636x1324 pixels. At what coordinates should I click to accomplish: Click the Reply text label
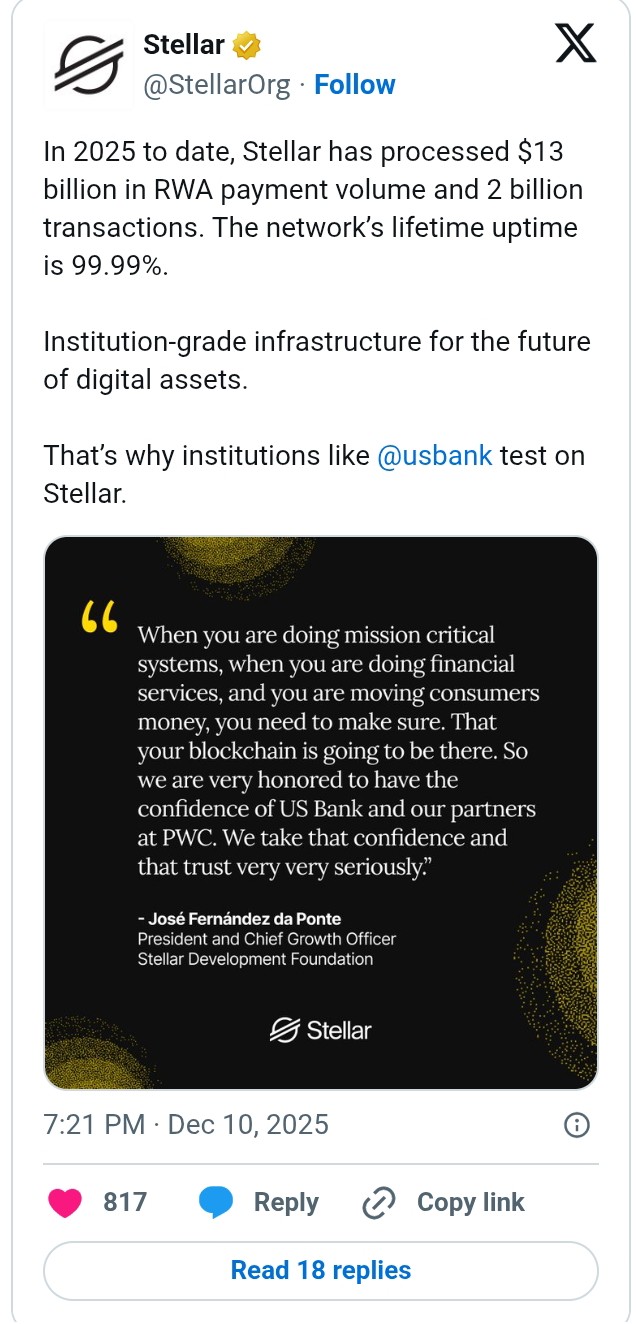click(286, 1203)
